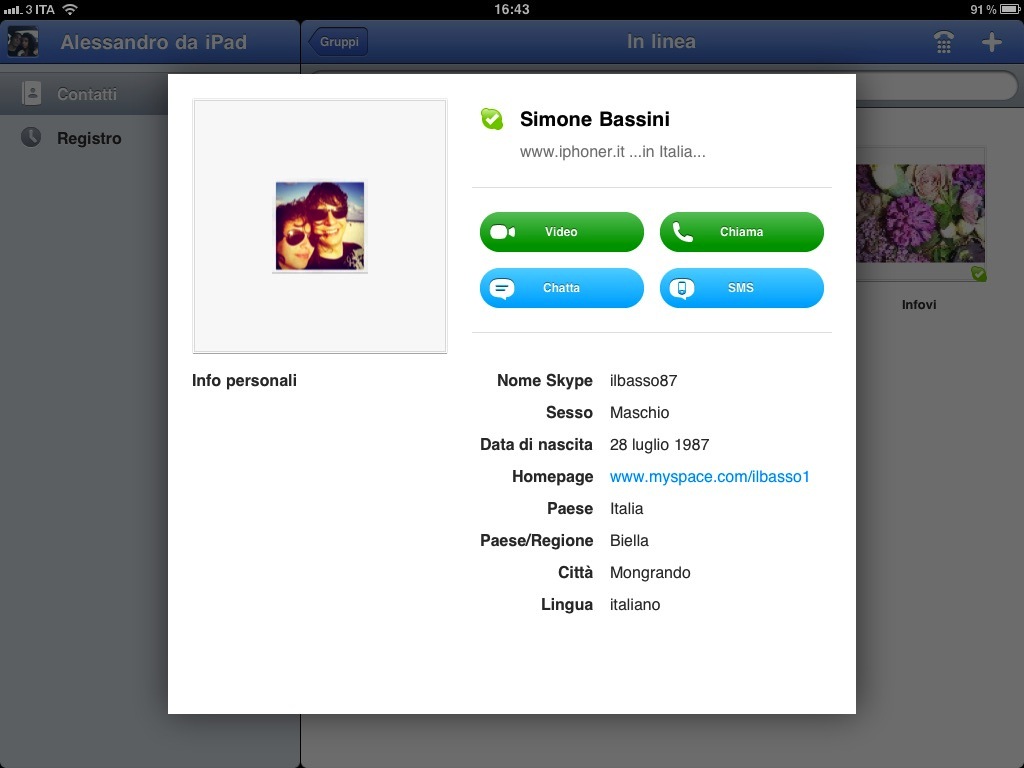Open the Infovi contact flower thumbnail
The height and width of the screenshot is (768, 1024).
920,213
